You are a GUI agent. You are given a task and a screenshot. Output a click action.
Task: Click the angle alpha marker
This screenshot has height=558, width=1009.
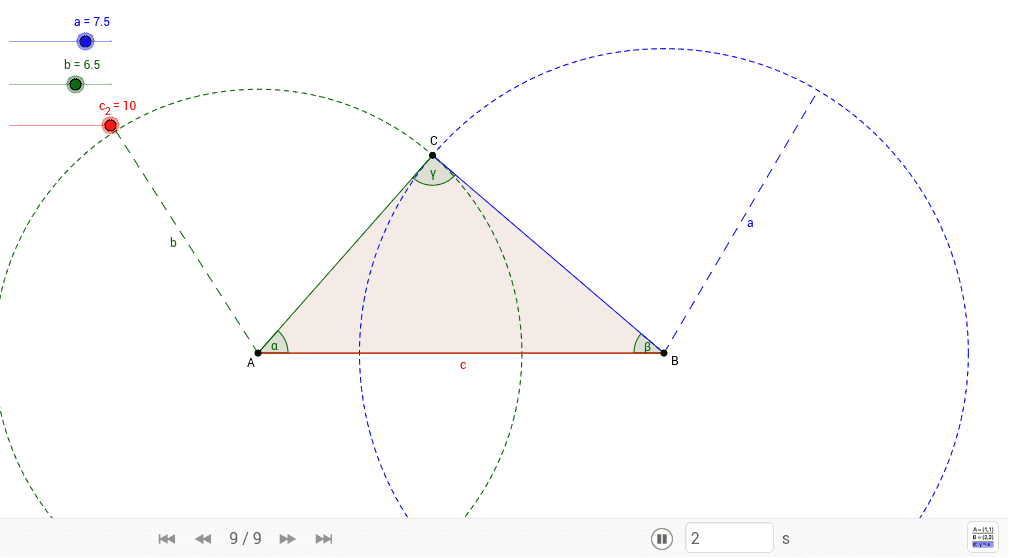275,346
